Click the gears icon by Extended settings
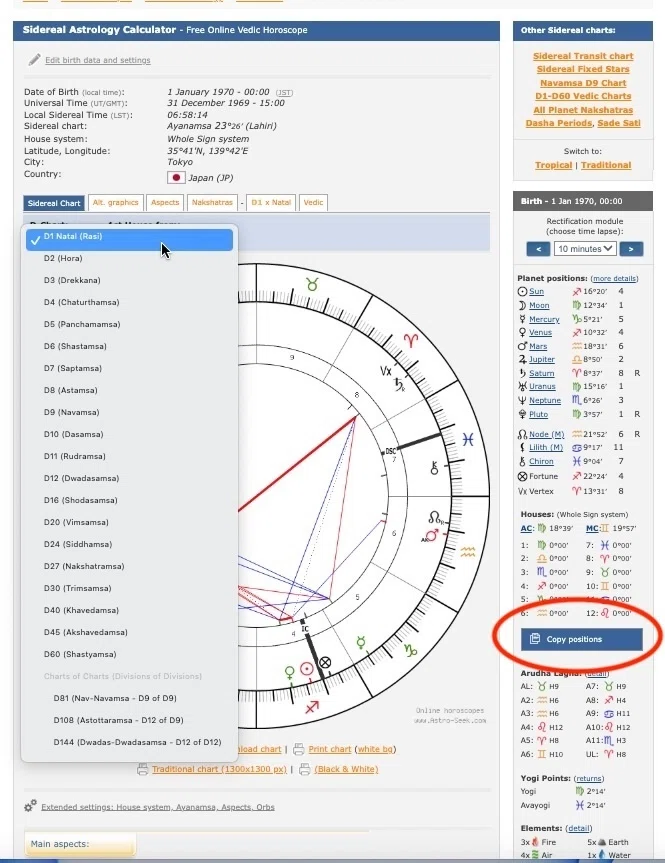665x863 pixels. pos(30,806)
